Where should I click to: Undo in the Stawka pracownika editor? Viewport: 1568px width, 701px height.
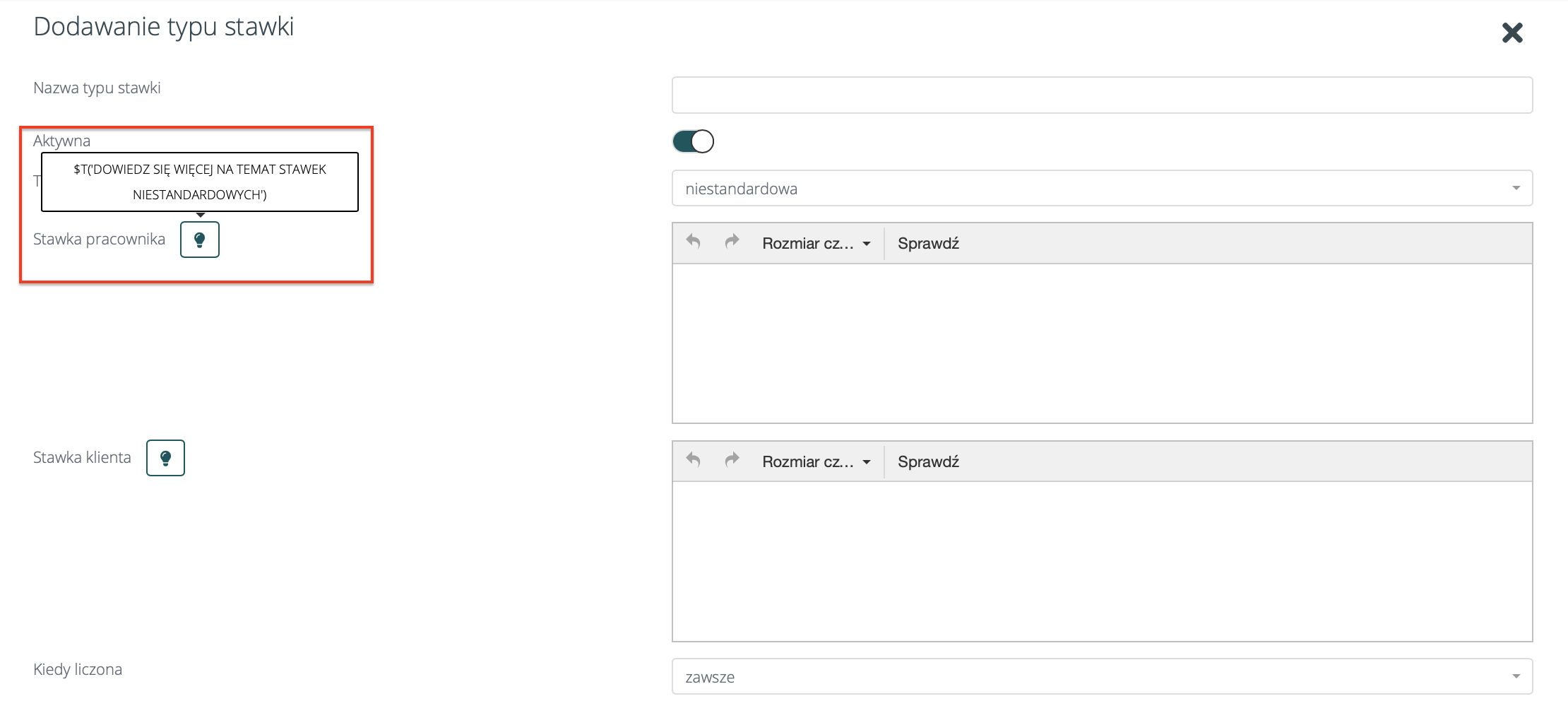pyautogui.click(x=694, y=242)
